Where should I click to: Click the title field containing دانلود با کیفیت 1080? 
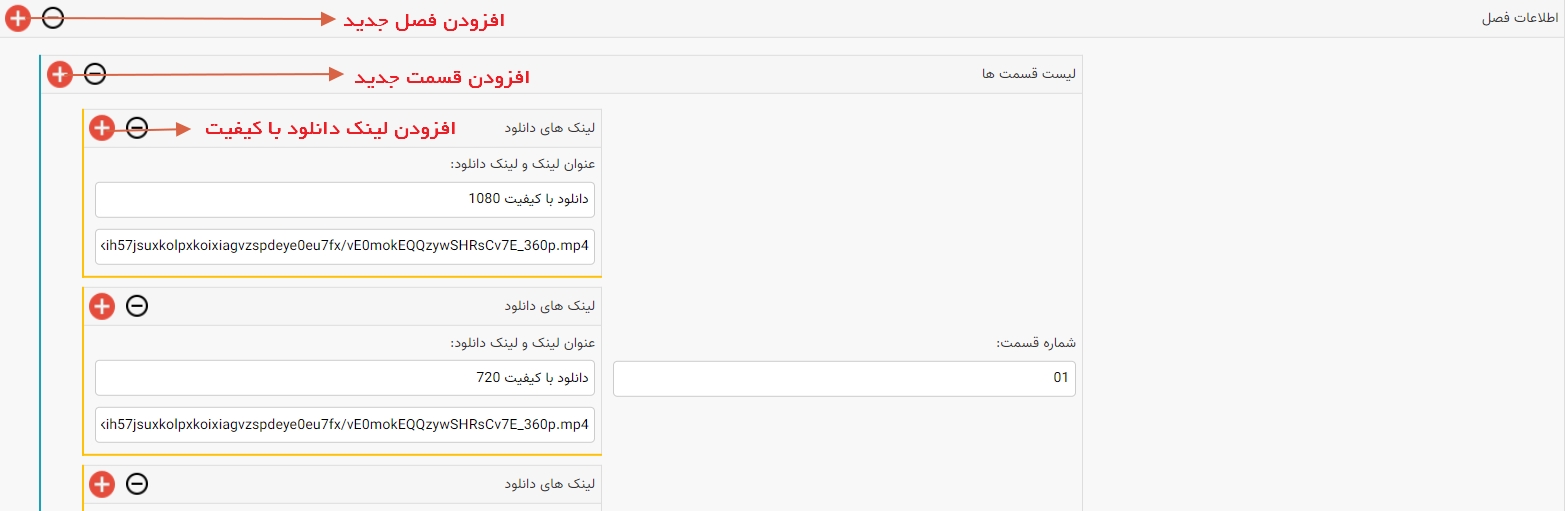[345, 199]
